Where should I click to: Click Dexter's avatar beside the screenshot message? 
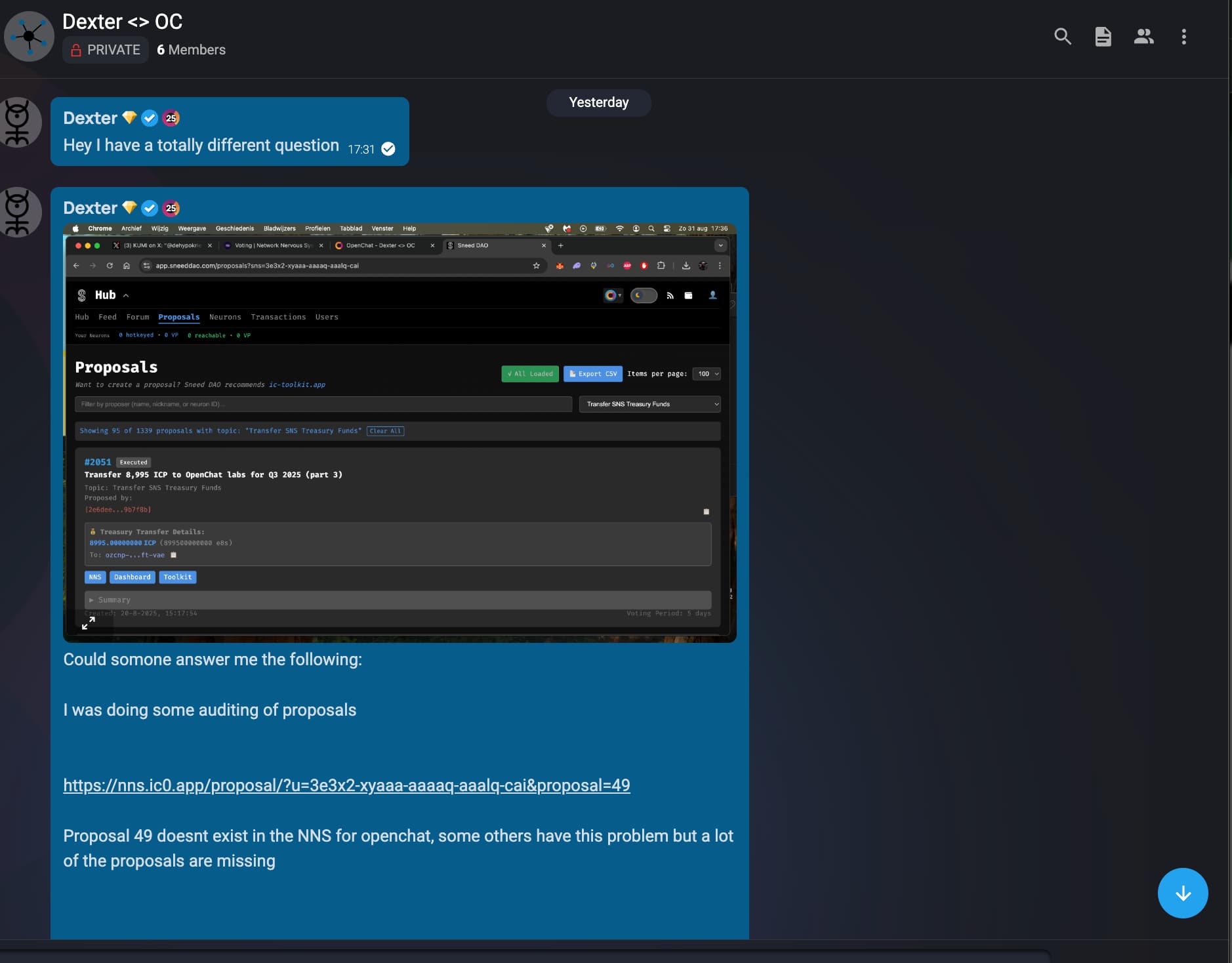click(18, 213)
